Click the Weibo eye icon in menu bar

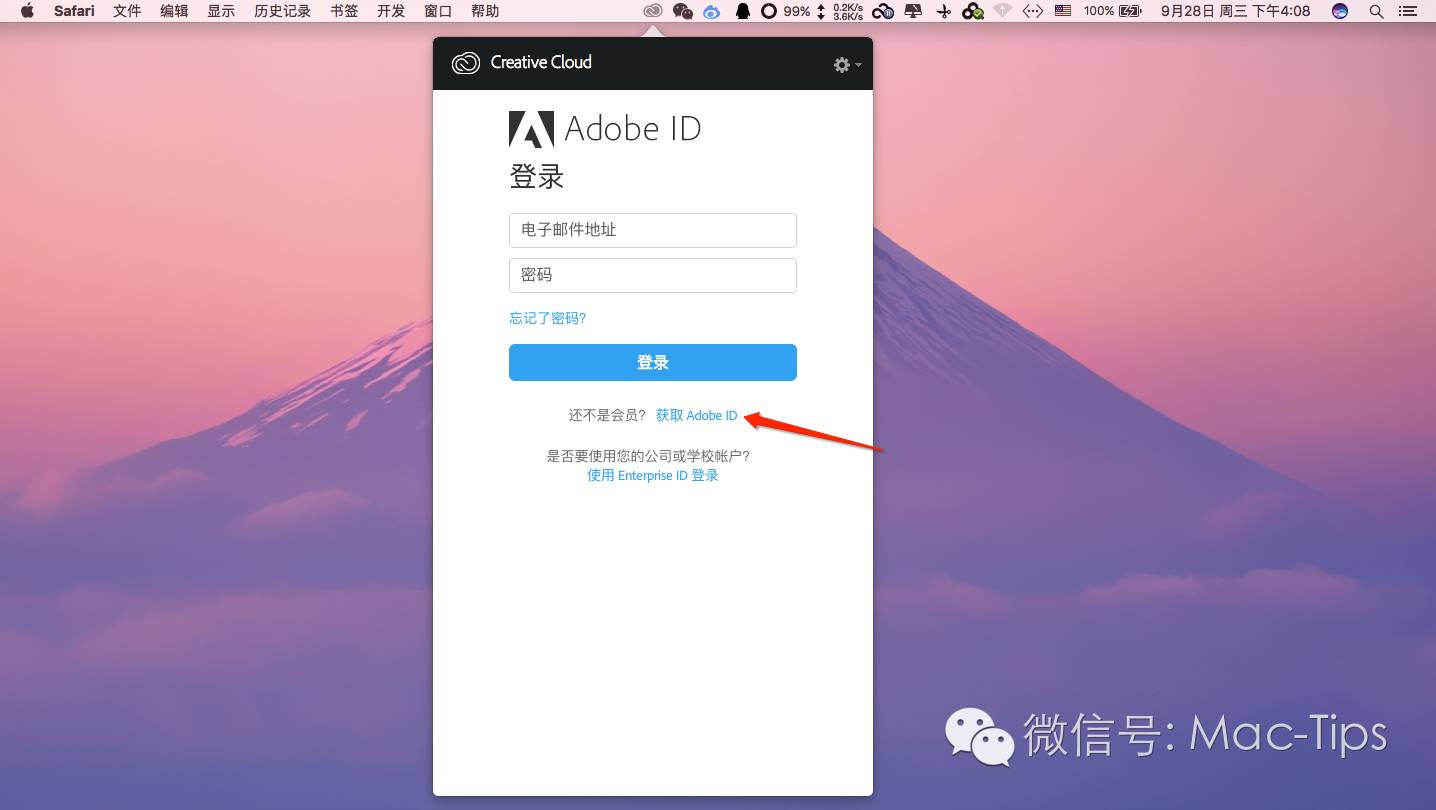tap(711, 11)
